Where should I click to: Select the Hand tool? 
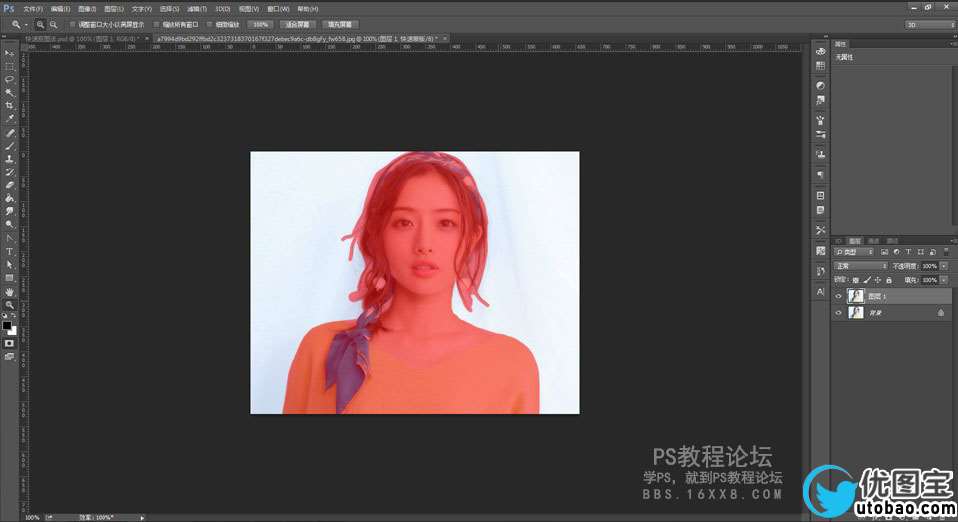[x=9, y=292]
